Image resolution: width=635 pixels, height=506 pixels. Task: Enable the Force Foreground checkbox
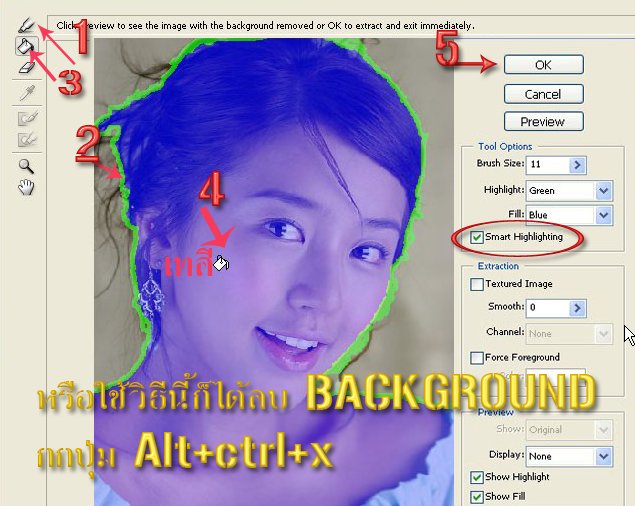477,358
